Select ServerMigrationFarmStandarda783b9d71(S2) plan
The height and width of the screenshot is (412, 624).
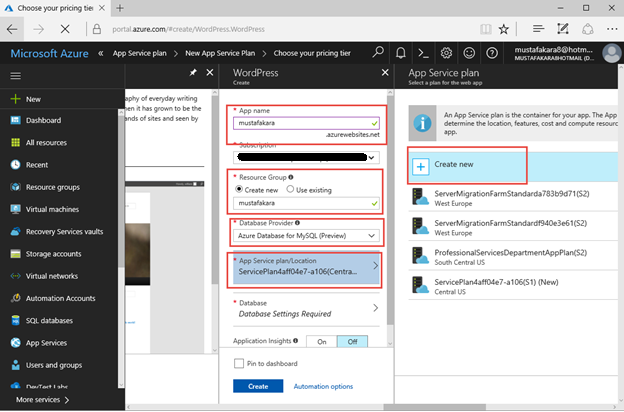pyautogui.click(x=513, y=197)
